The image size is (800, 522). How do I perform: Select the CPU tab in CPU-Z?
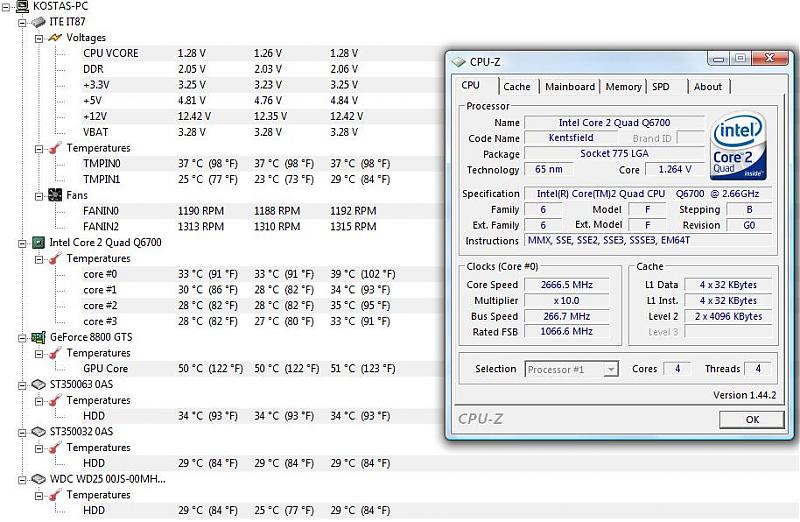click(470, 85)
